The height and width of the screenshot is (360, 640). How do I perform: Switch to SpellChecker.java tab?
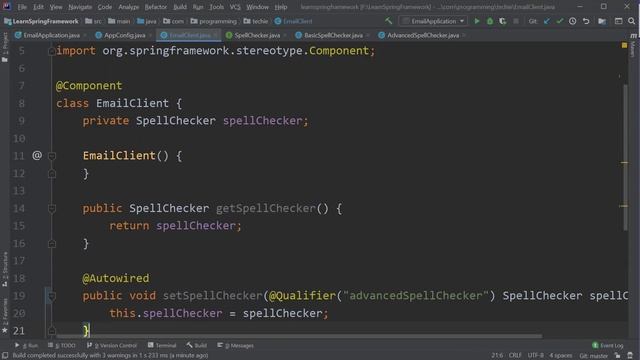tap(257, 35)
